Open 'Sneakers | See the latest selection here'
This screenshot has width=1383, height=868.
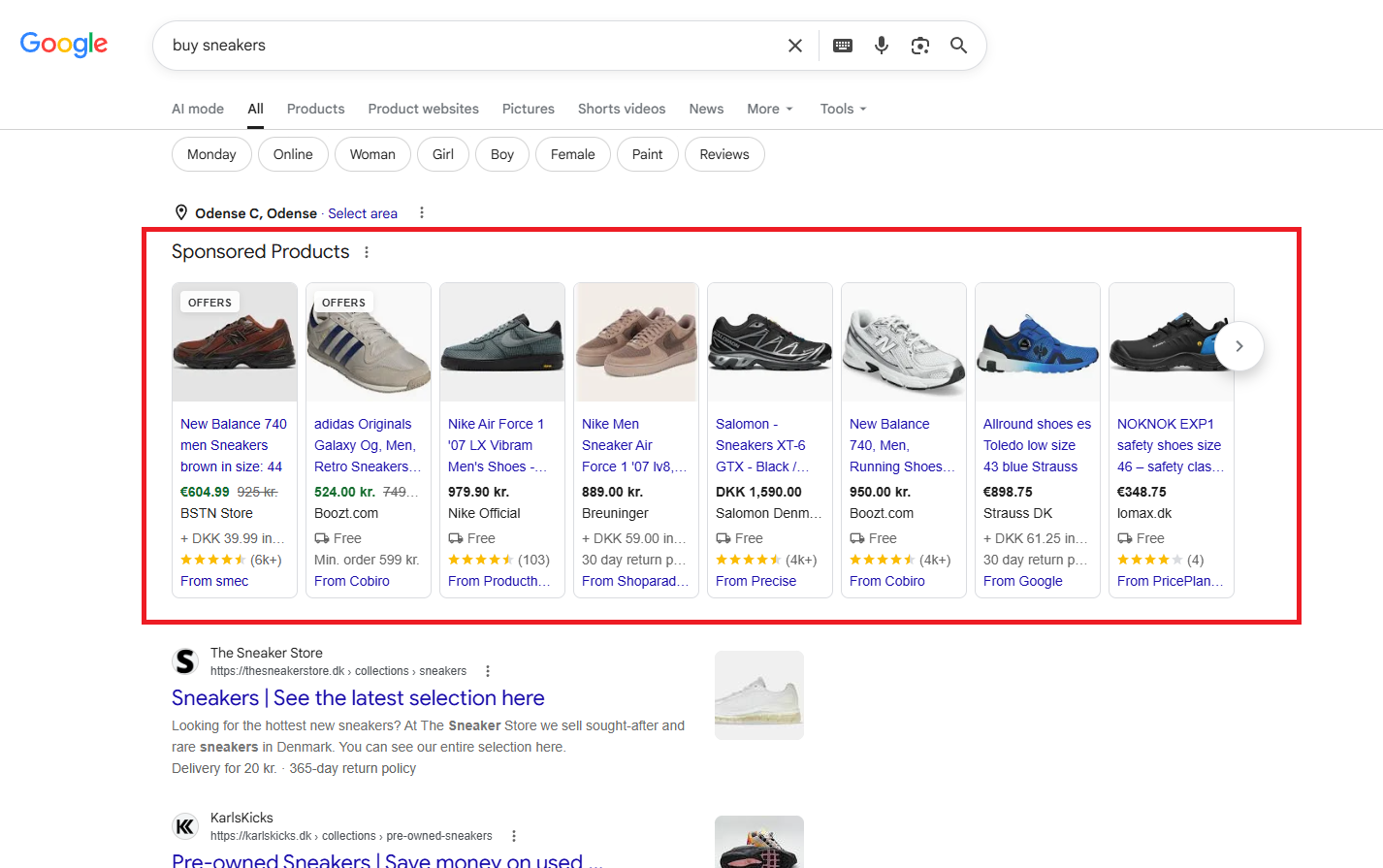(358, 698)
